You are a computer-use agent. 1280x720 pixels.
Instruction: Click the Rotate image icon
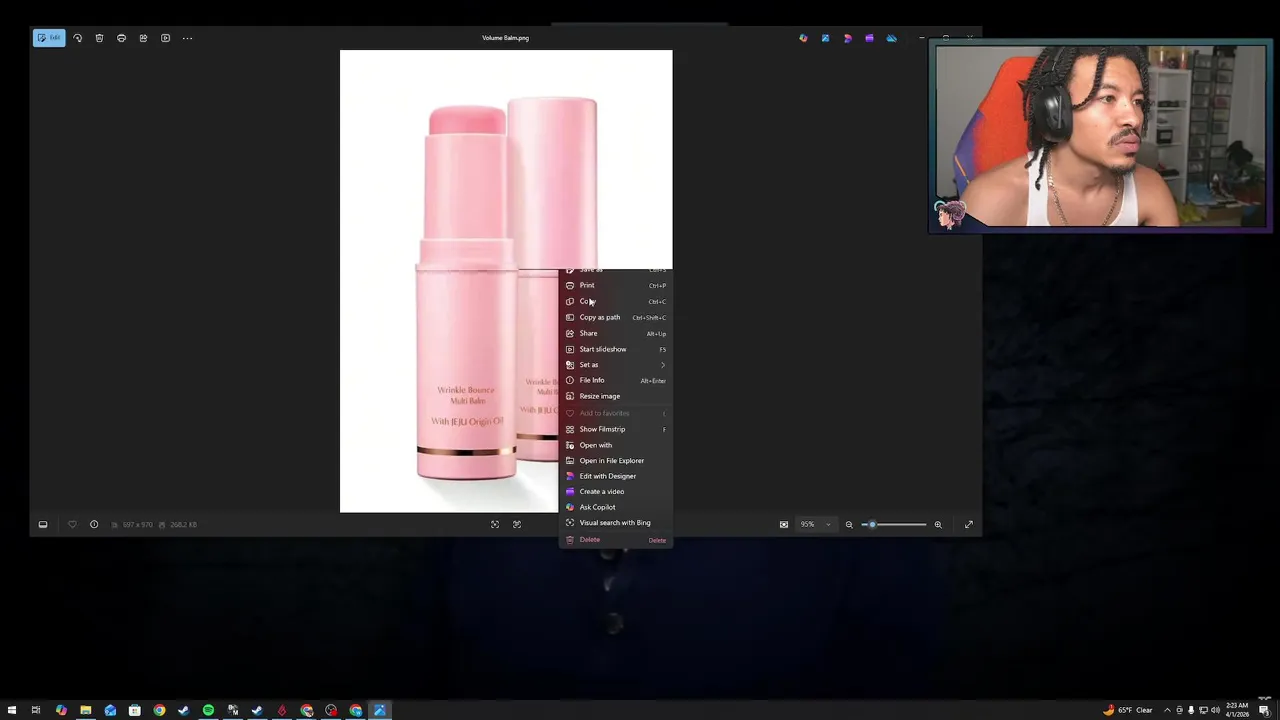pyautogui.click(x=77, y=38)
